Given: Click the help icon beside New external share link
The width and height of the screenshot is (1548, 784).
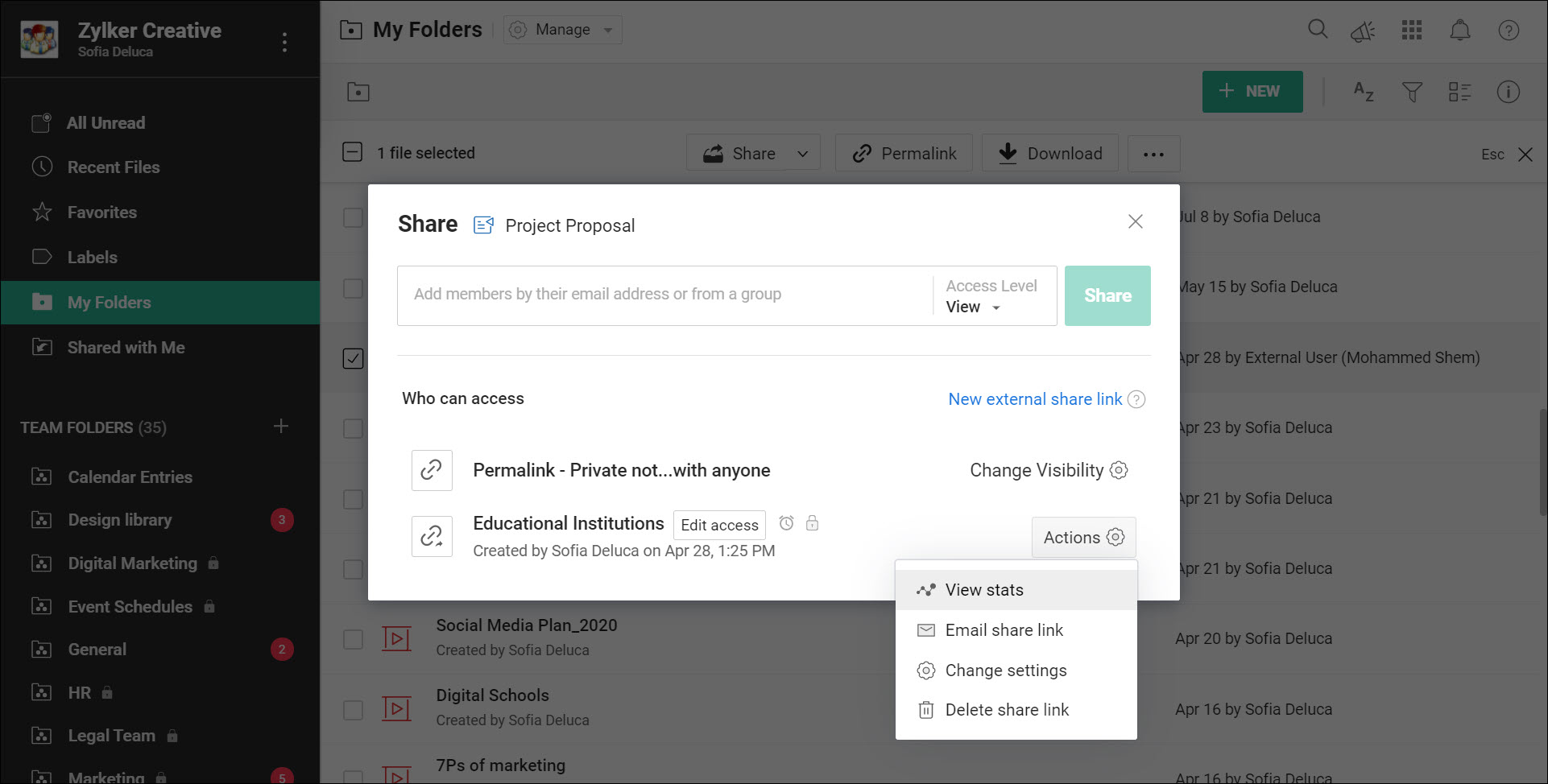Looking at the screenshot, I should pos(1136,399).
